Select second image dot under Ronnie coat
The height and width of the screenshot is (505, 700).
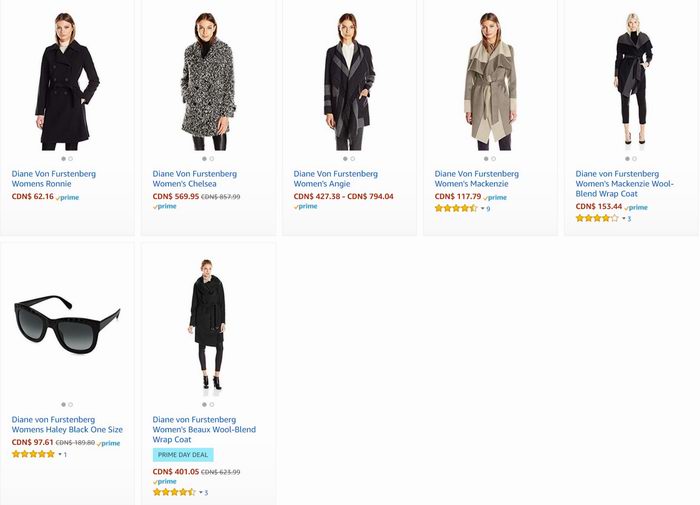71,159
